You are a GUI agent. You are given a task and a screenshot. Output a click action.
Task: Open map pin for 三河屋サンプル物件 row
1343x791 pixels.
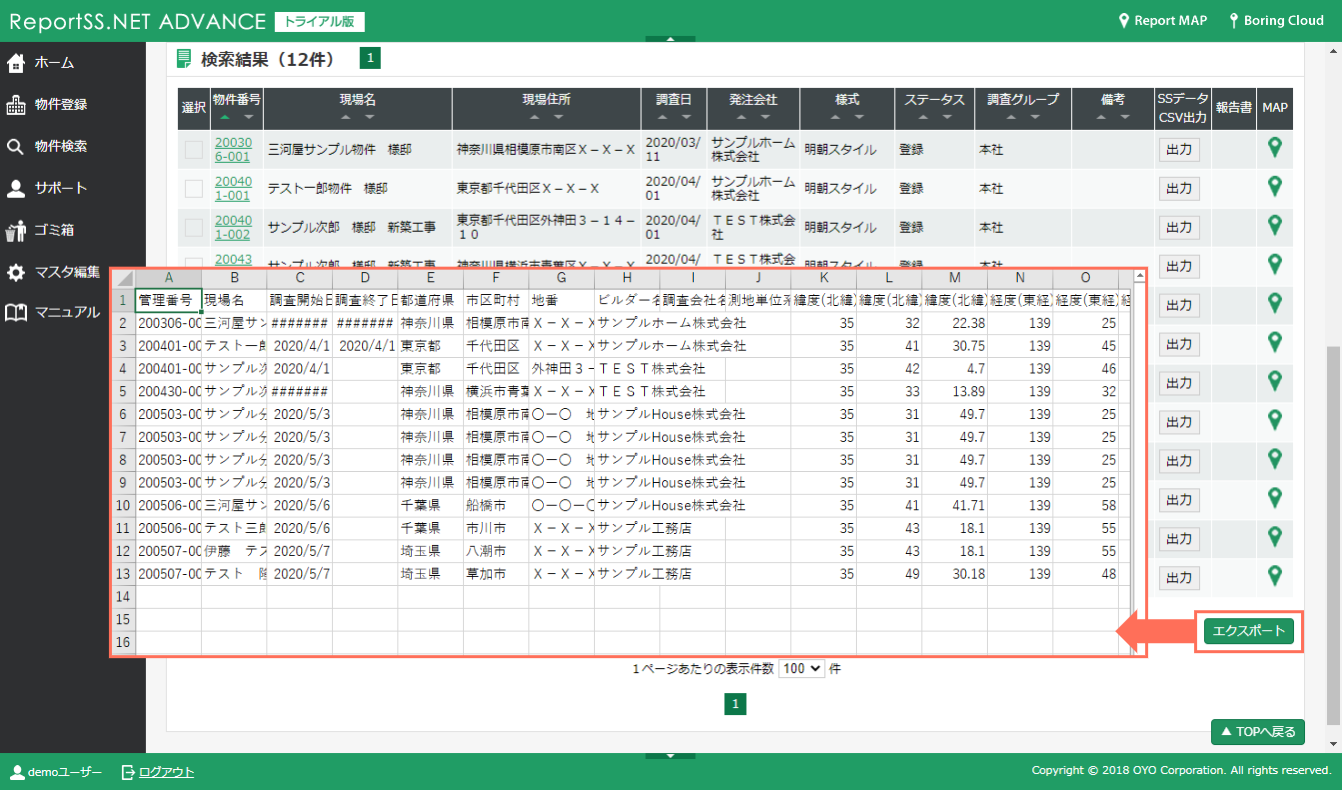point(1274,148)
